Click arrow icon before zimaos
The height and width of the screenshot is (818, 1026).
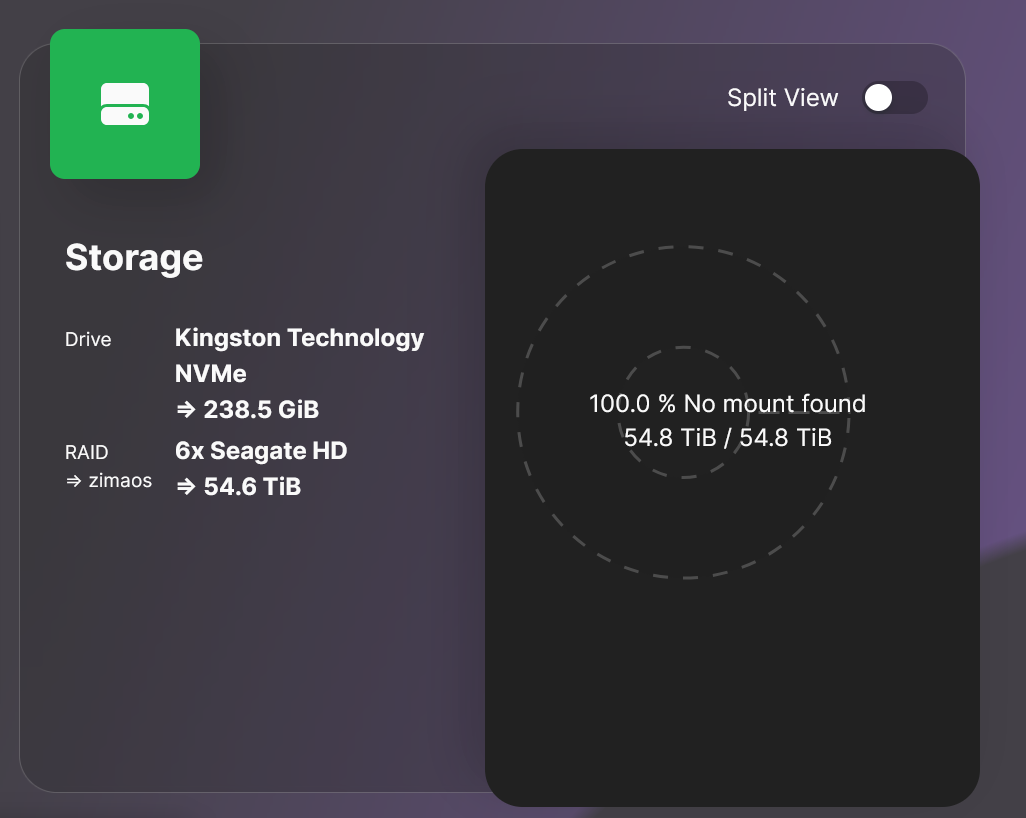(73, 481)
